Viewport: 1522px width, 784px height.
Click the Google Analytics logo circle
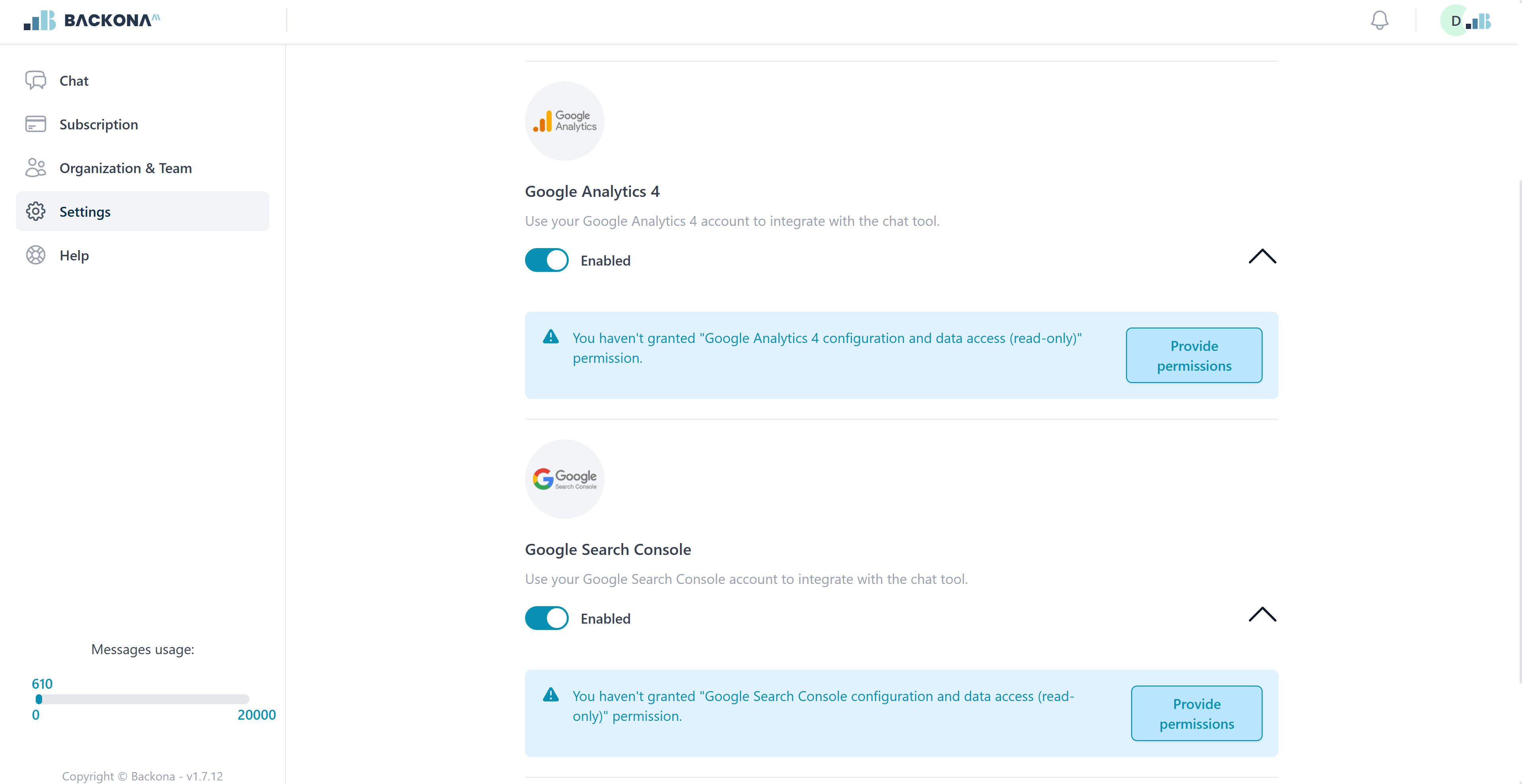tap(564, 121)
